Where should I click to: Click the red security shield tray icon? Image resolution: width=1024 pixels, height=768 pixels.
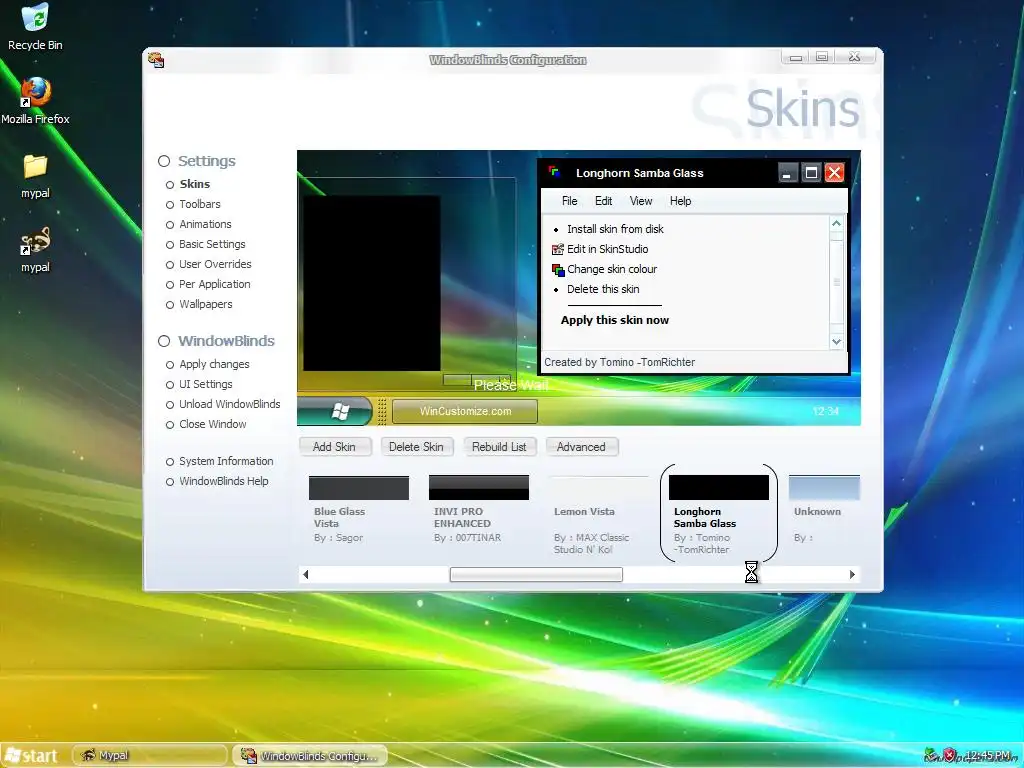(950, 756)
